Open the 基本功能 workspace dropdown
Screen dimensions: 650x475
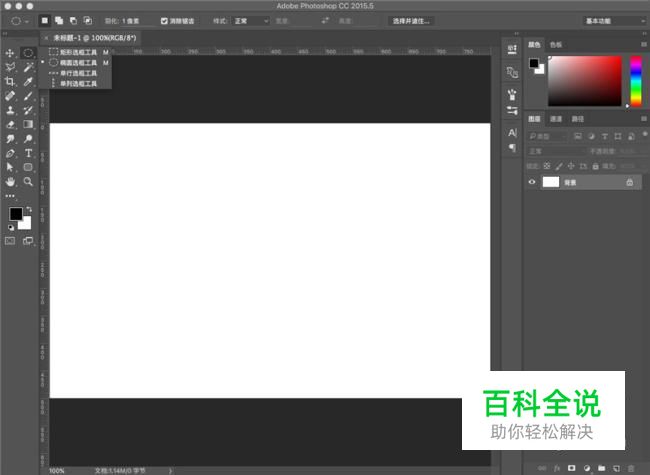611,20
